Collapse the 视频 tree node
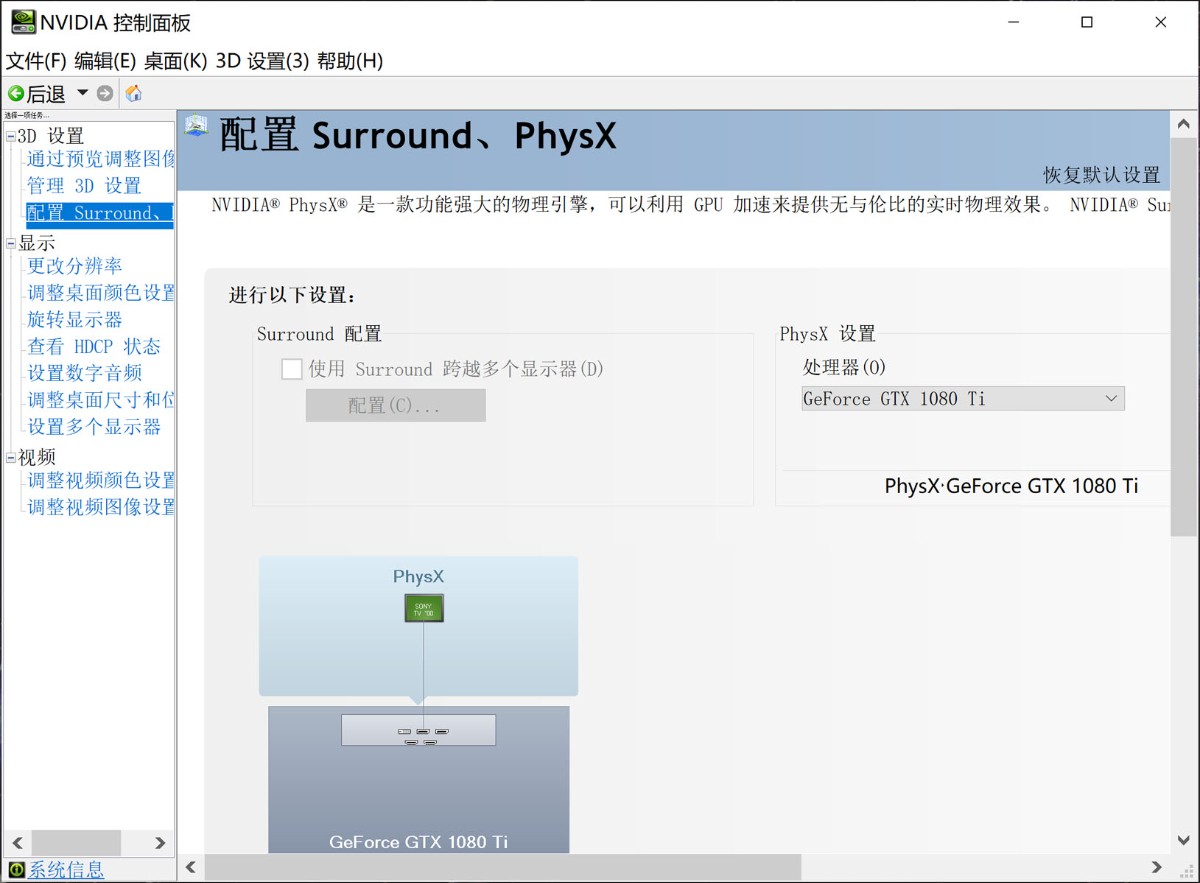 point(11,457)
